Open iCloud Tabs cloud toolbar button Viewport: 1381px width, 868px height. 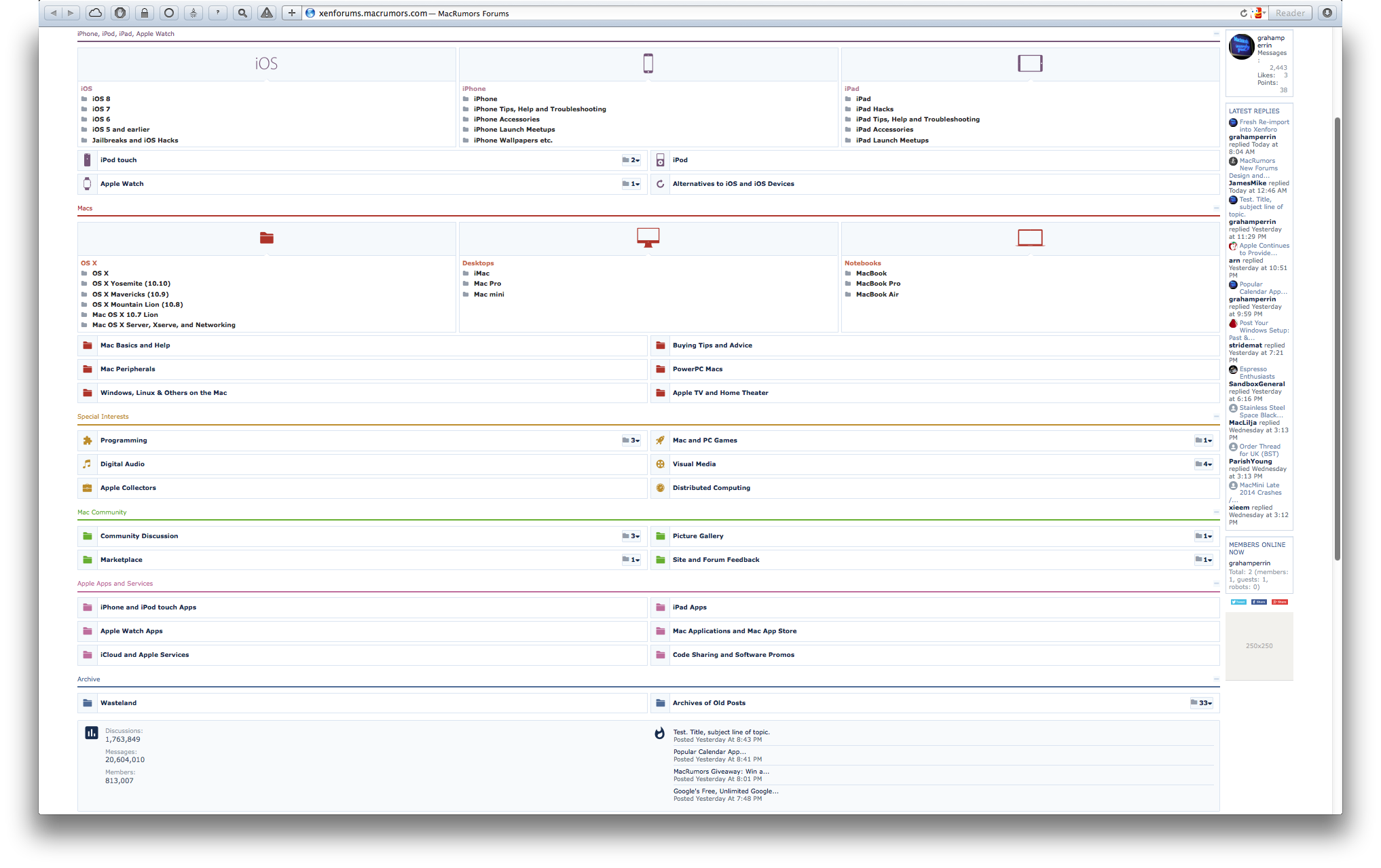[x=96, y=13]
